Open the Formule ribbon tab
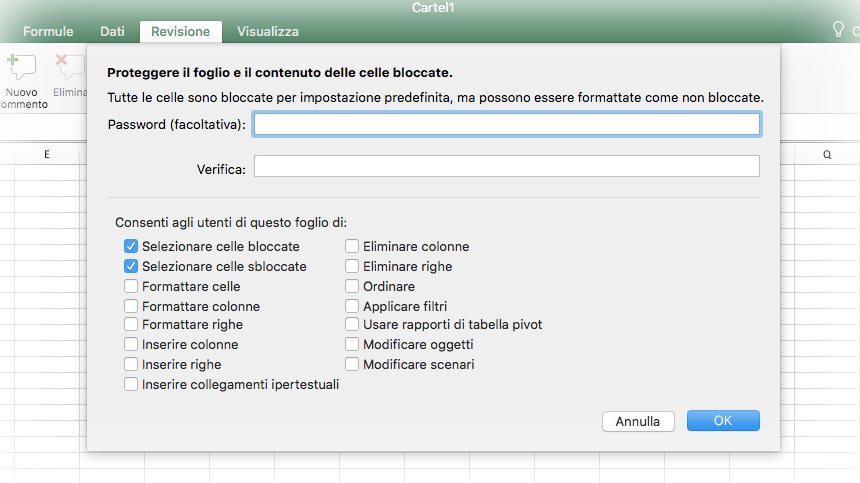 coord(48,31)
